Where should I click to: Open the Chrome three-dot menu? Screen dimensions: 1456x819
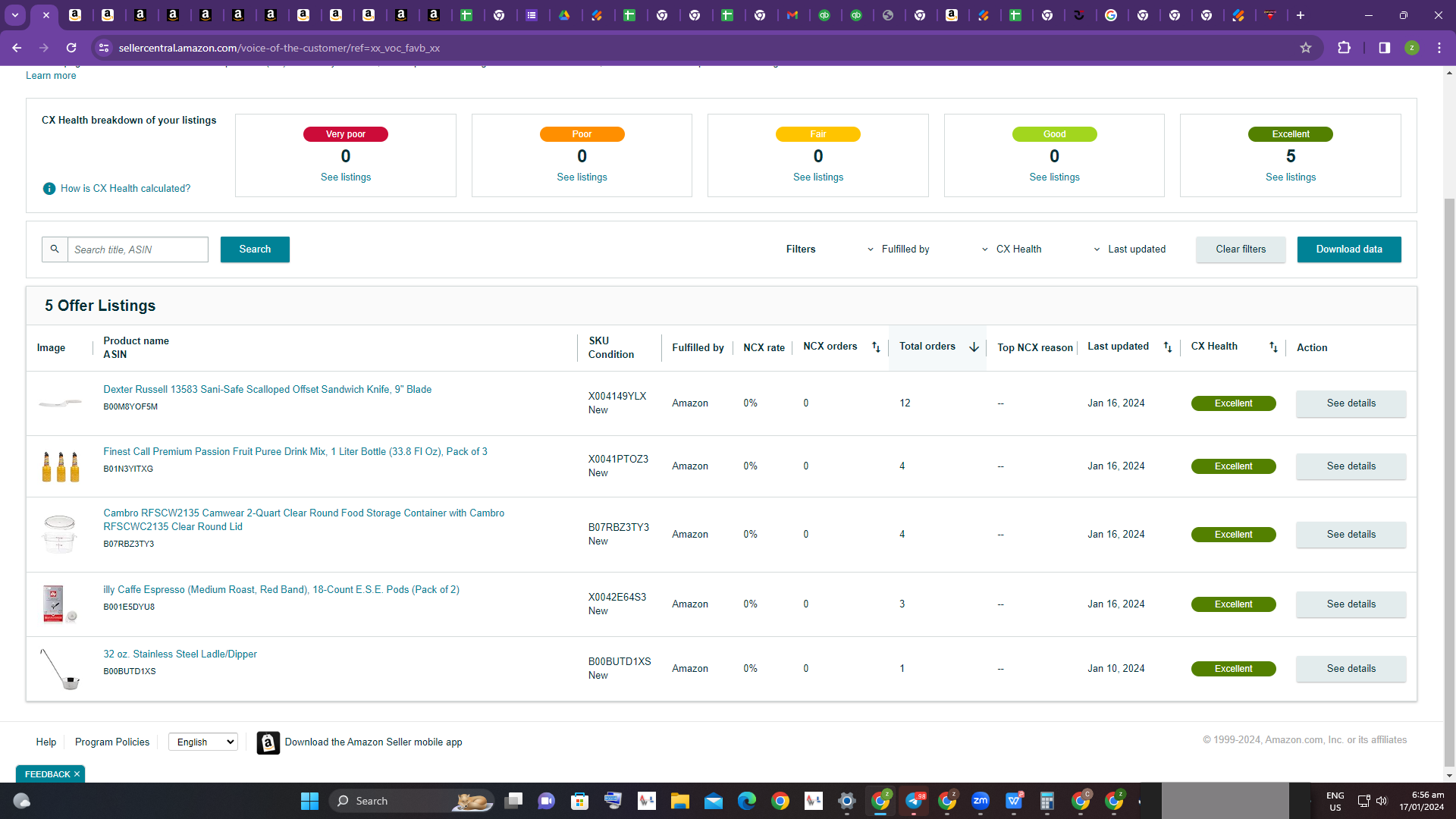1439,48
